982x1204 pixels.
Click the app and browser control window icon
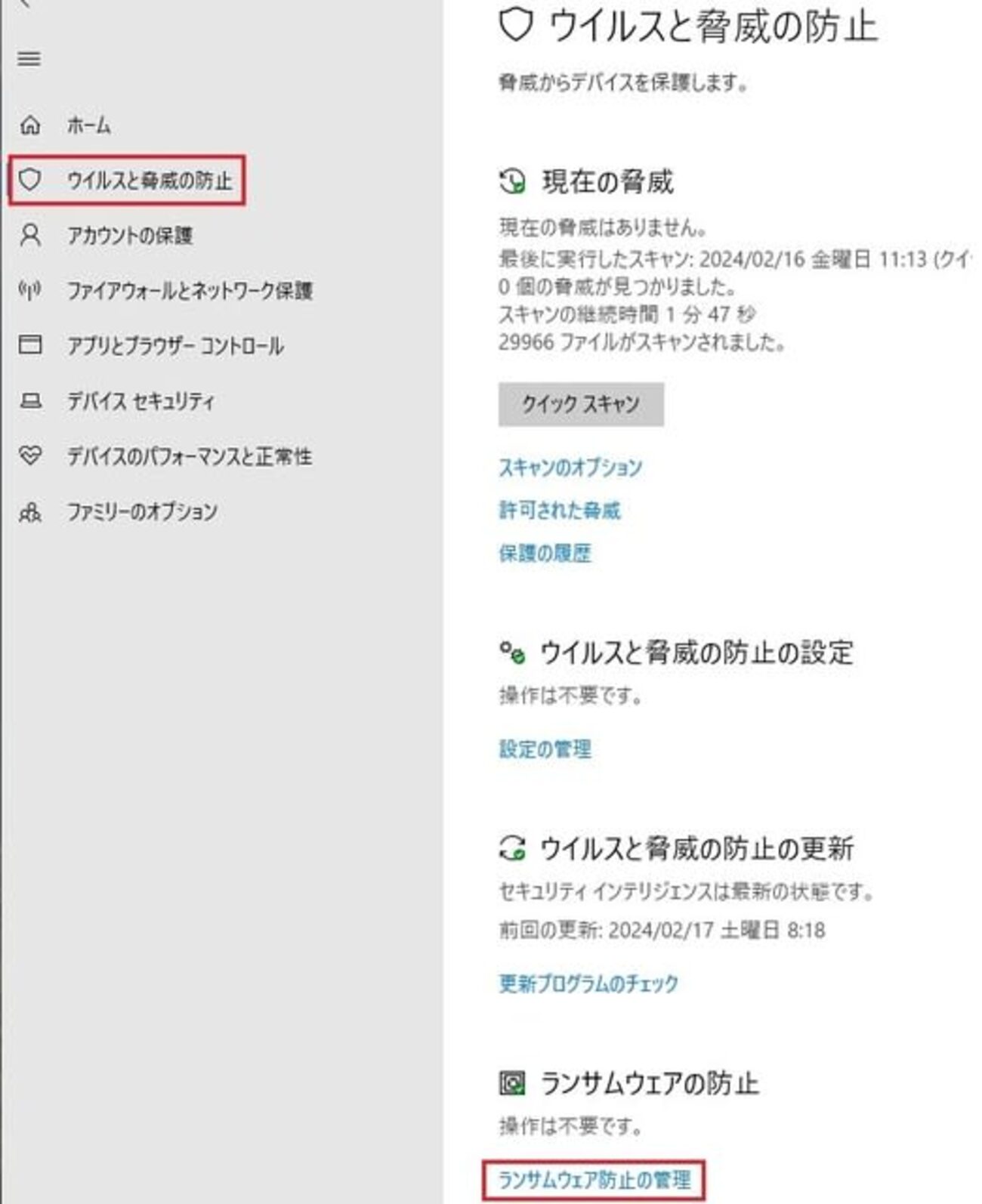tap(30, 345)
